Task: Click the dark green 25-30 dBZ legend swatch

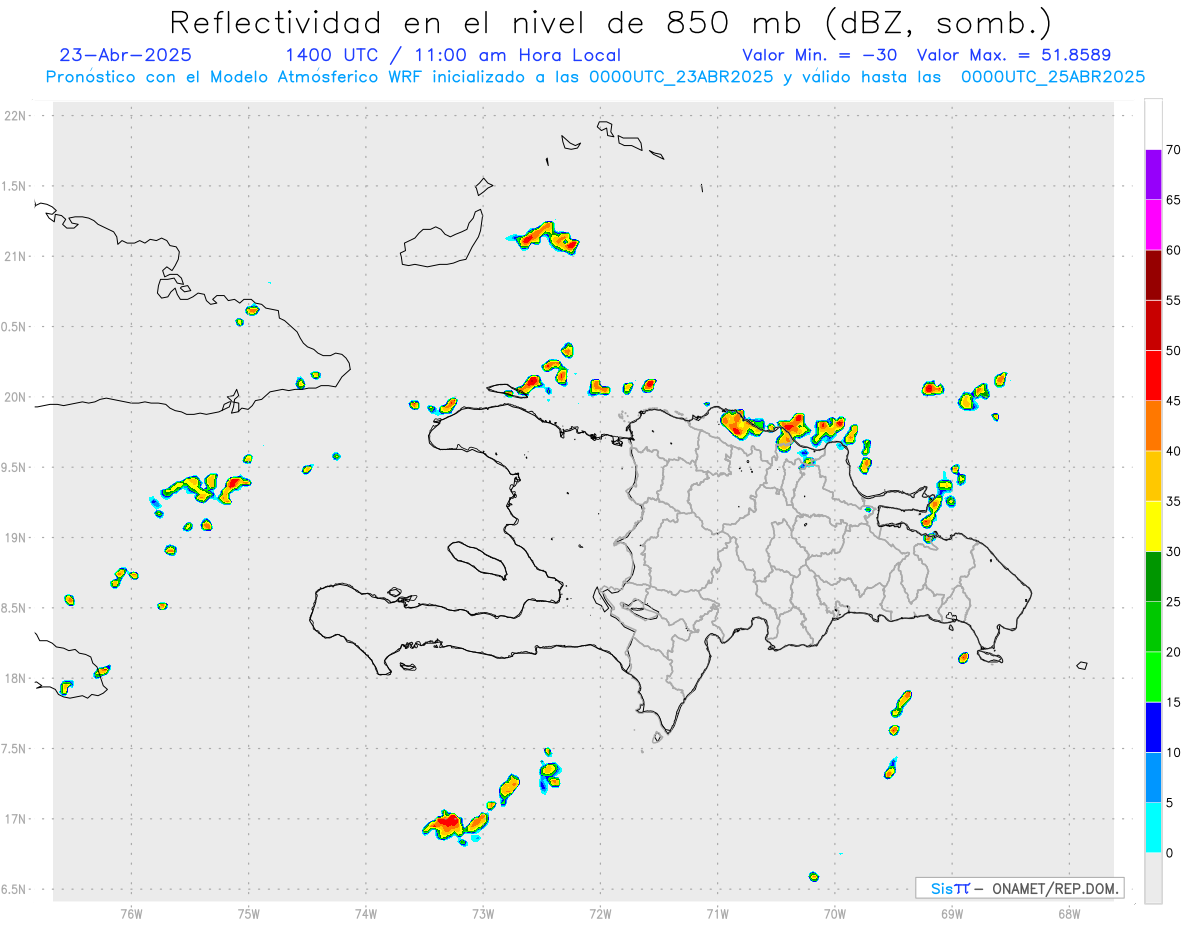Action: [x=1153, y=577]
